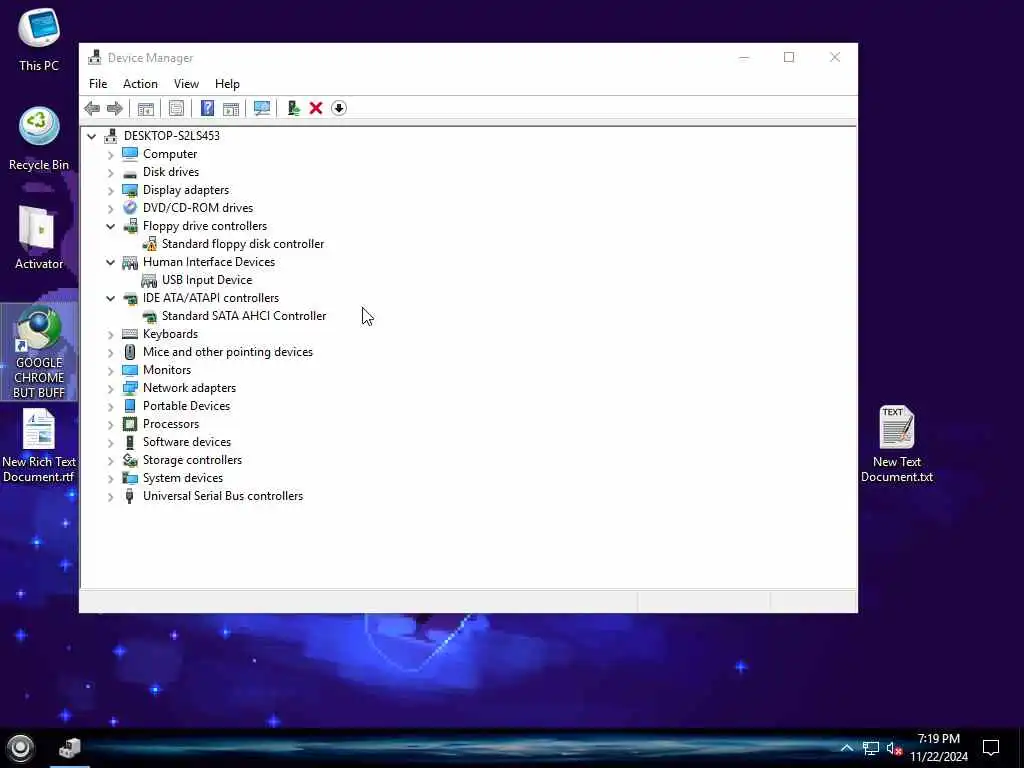
Task: Click Standard SATA AHCI Controller icon
Action: click(150, 316)
